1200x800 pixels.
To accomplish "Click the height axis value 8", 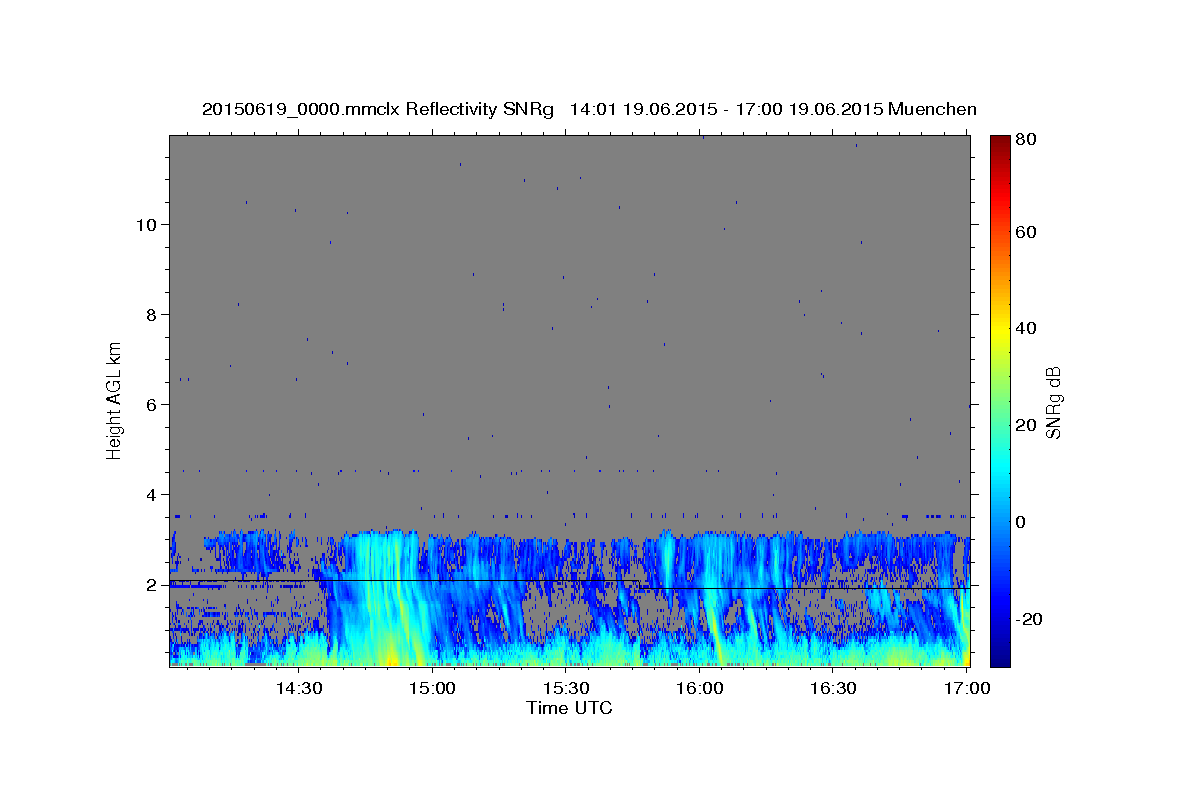I will (x=149, y=315).
